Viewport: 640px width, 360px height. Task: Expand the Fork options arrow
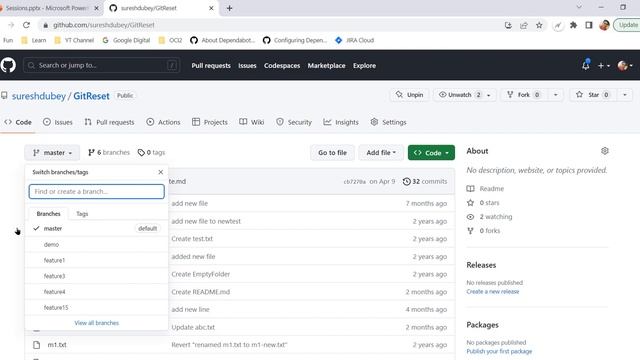(556, 95)
